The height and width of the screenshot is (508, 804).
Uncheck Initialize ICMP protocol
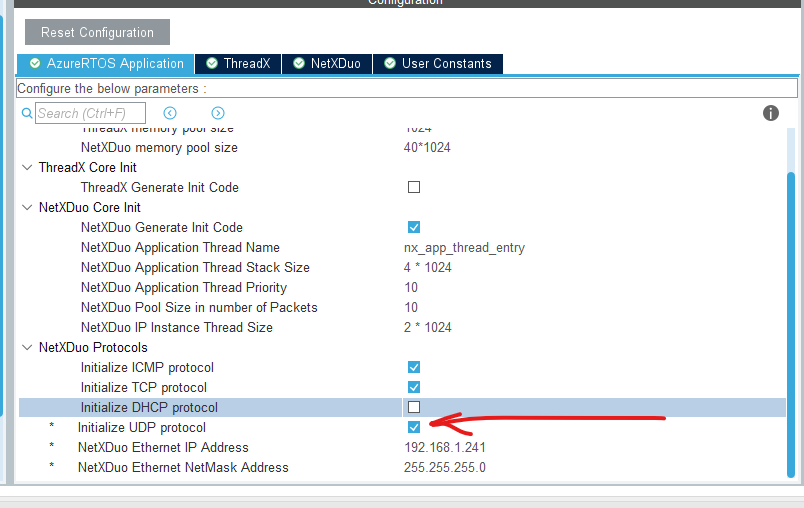click(414, 367)
